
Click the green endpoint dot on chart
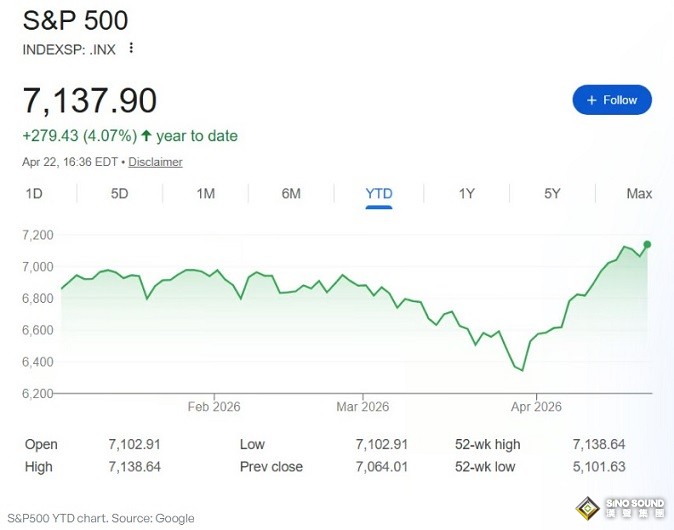(x=648, y=244)
